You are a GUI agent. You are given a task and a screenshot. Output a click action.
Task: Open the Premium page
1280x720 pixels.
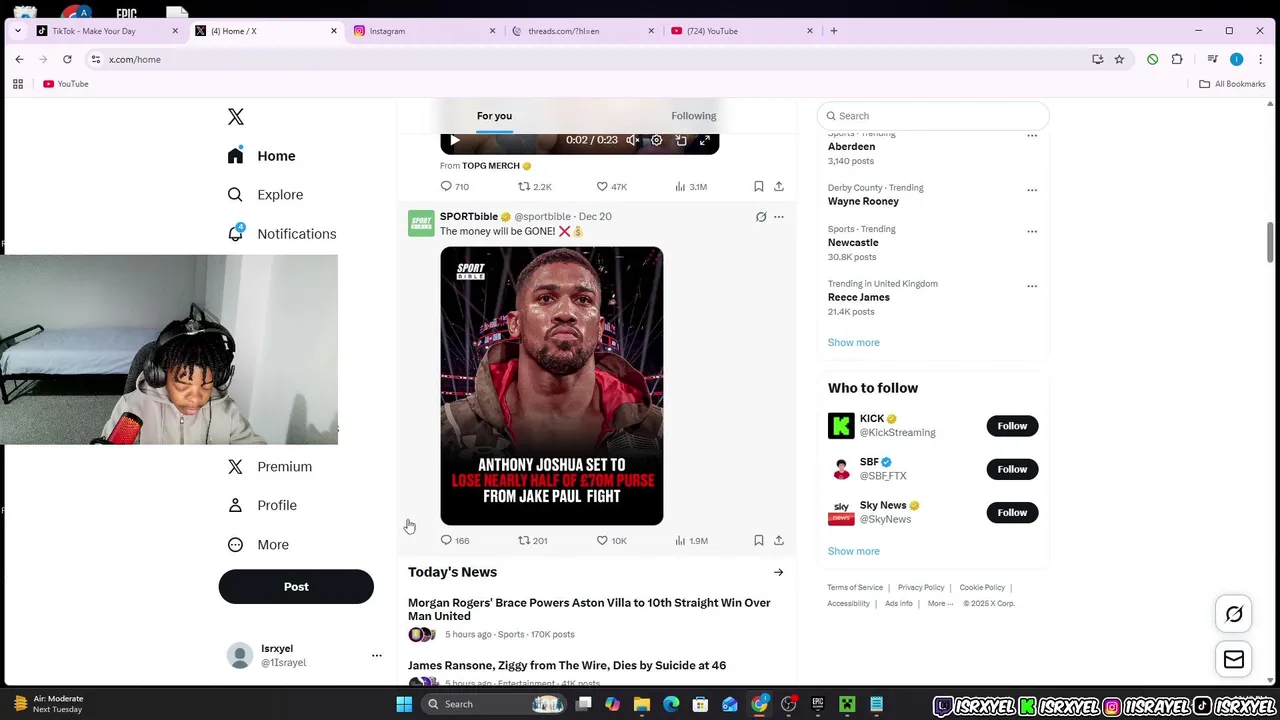click(x=270, y=467)
